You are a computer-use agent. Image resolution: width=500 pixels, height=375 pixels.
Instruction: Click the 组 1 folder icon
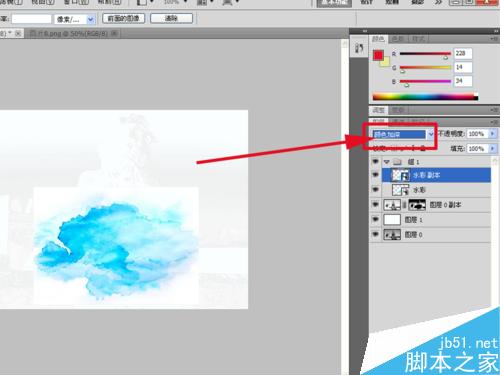tap(397, 162)
